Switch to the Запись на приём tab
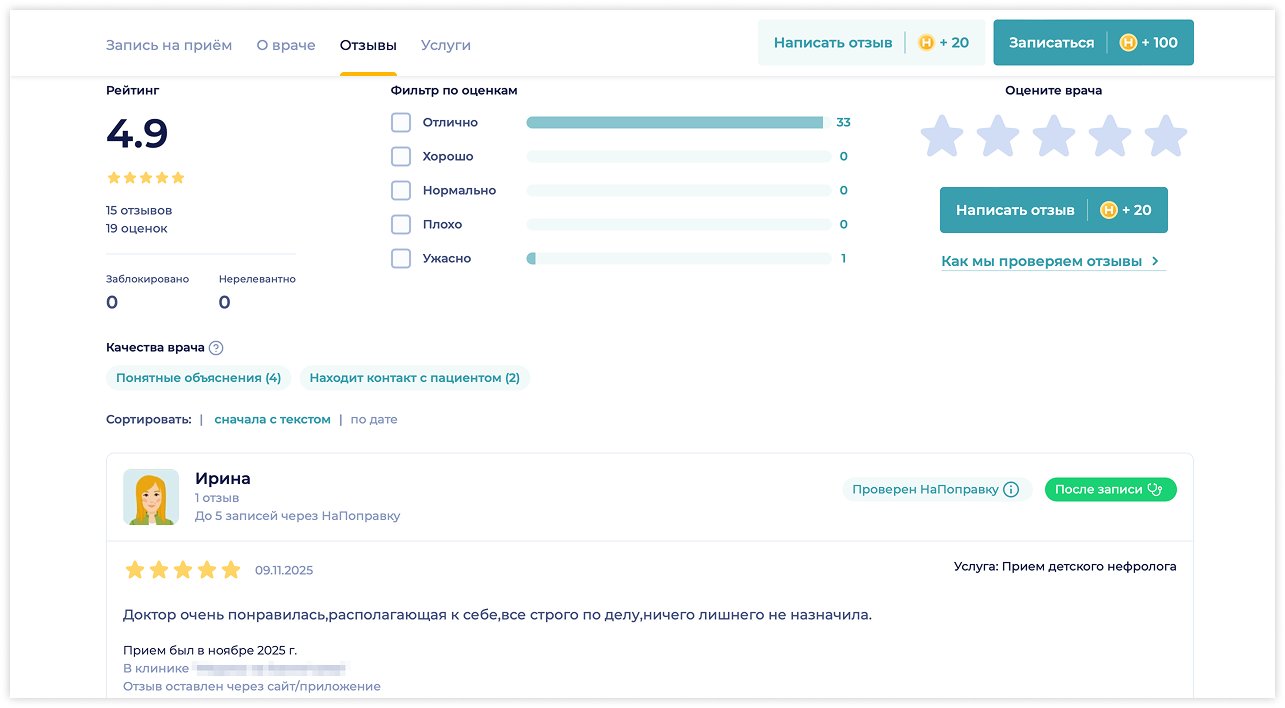The image size is (1285, 708). tap(169, 45)
